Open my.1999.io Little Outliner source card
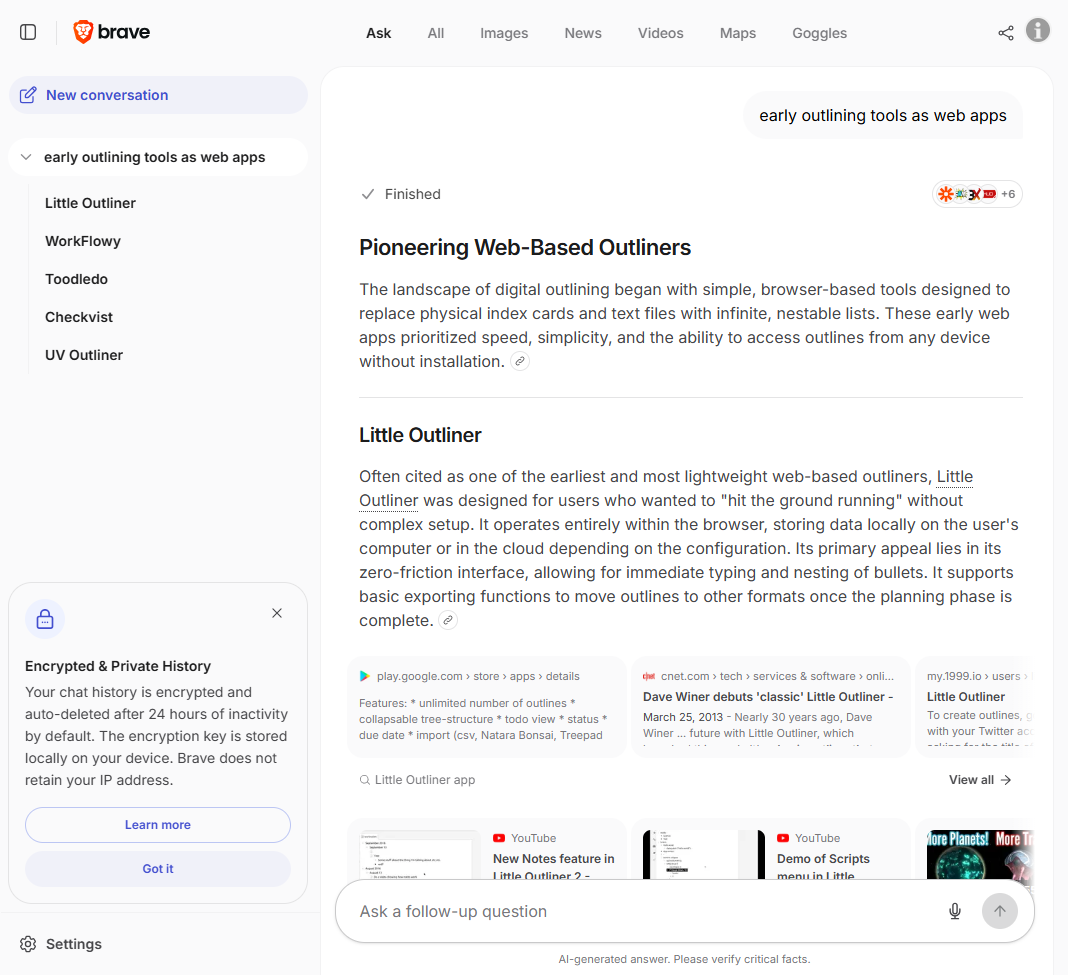 975,707
